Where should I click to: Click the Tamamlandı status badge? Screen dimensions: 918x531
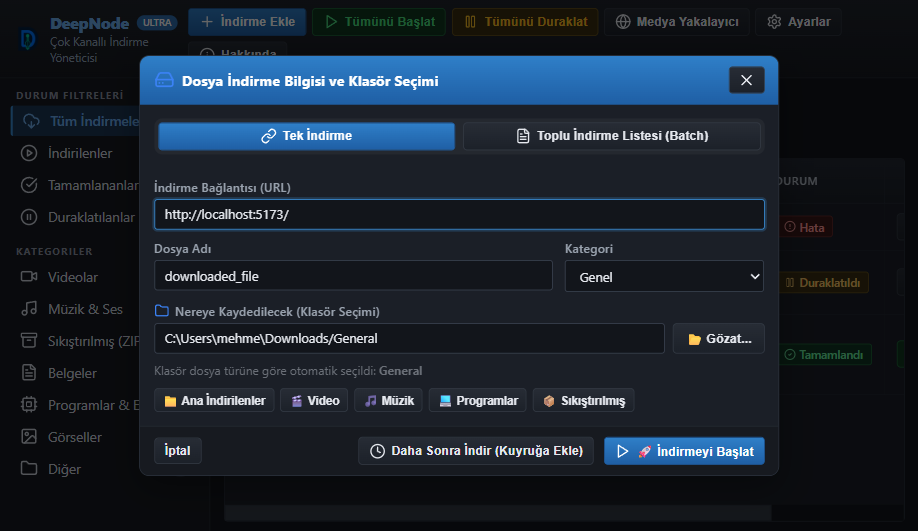(x=824, y=355)
